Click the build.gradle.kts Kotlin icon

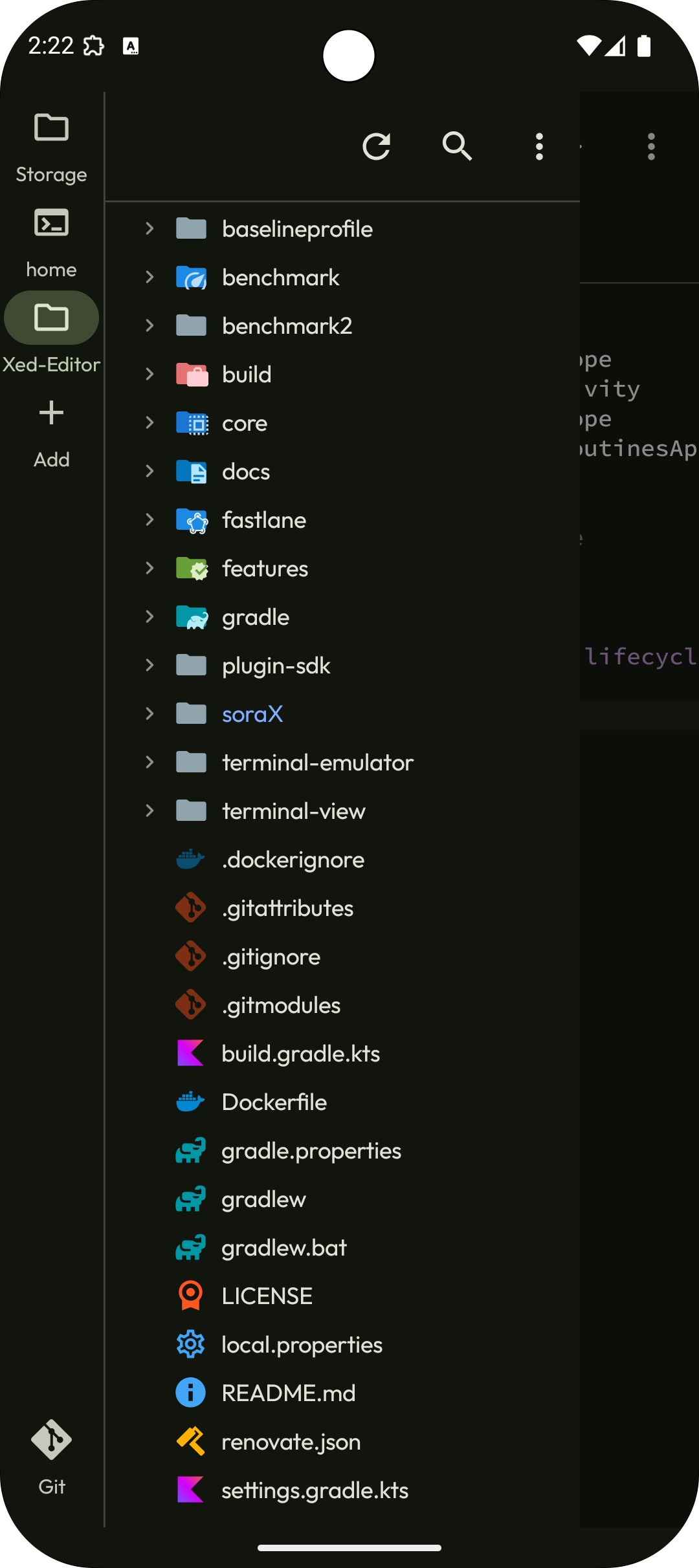pos(191,1053)
